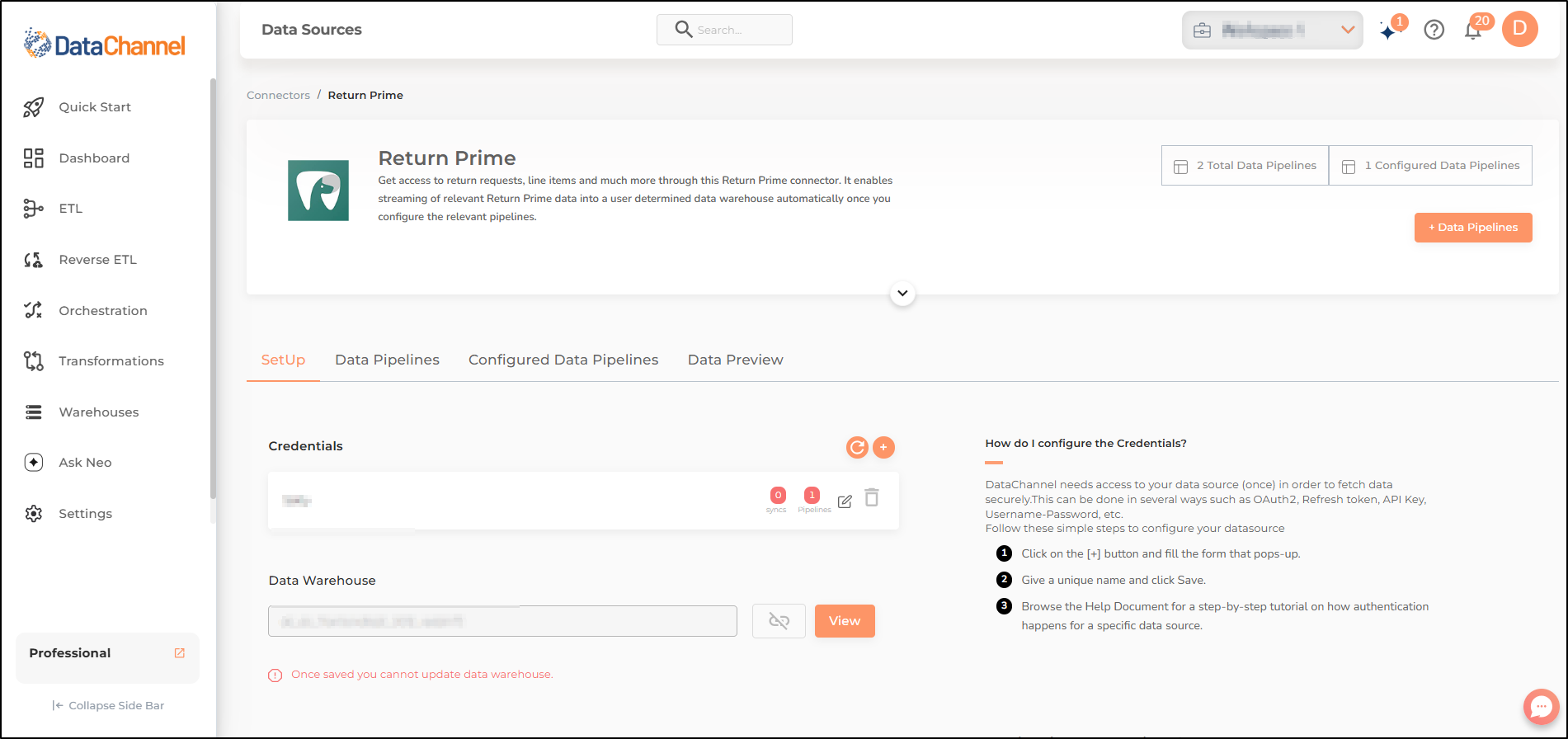The height and width of the screenshot is (739, 1568).
Task: Focus the Search input field
Action: coord(724,30)
